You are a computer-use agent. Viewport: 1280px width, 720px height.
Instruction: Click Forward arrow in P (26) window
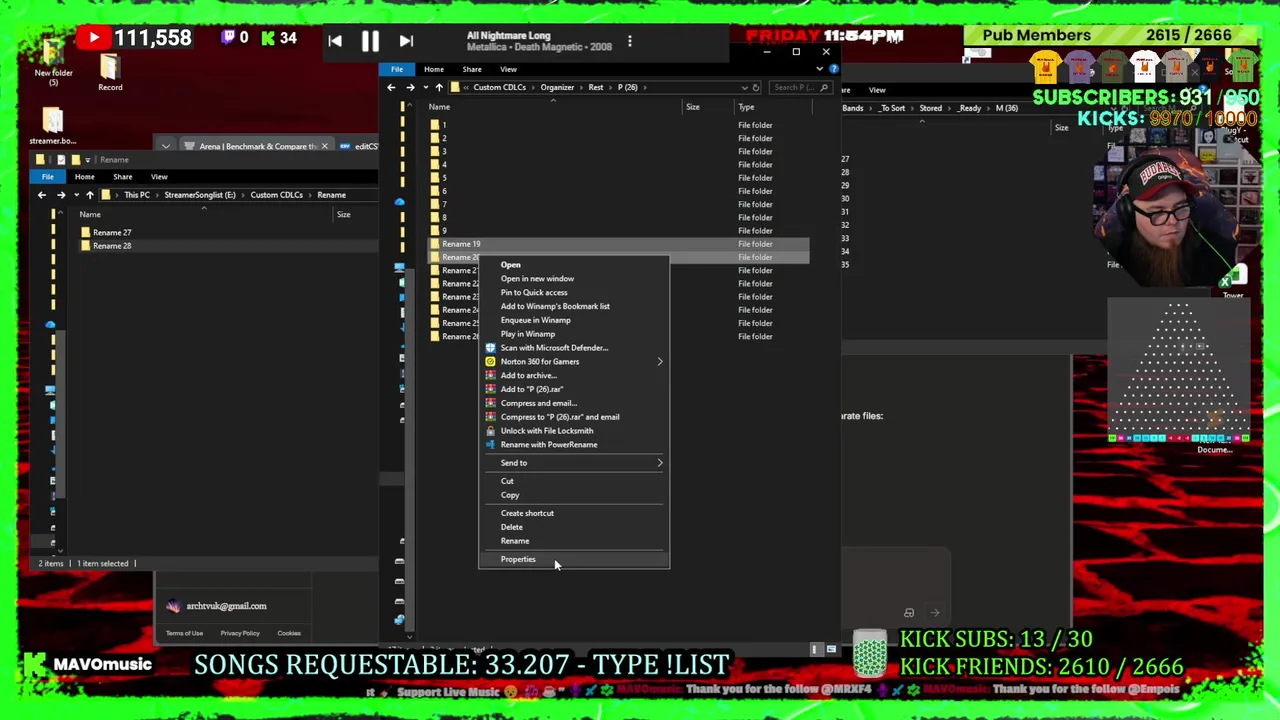(410, 87)
